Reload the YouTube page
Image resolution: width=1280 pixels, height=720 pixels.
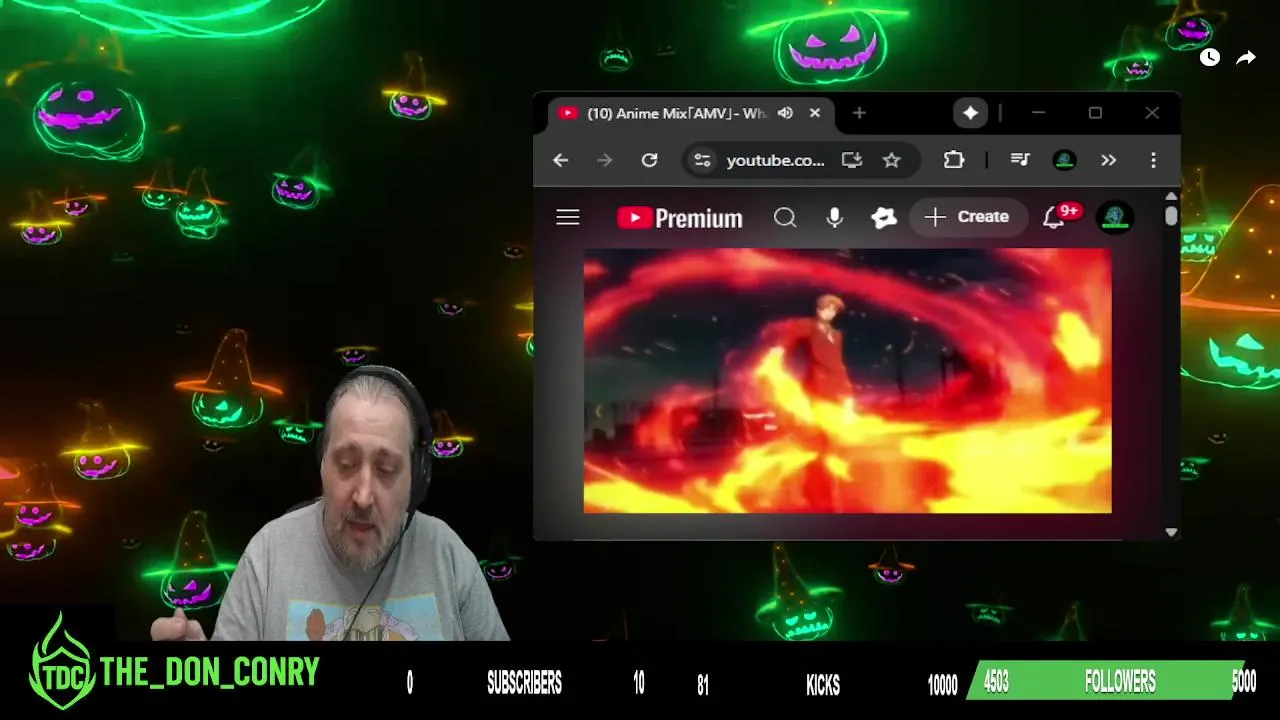click(x=649, y=160)
